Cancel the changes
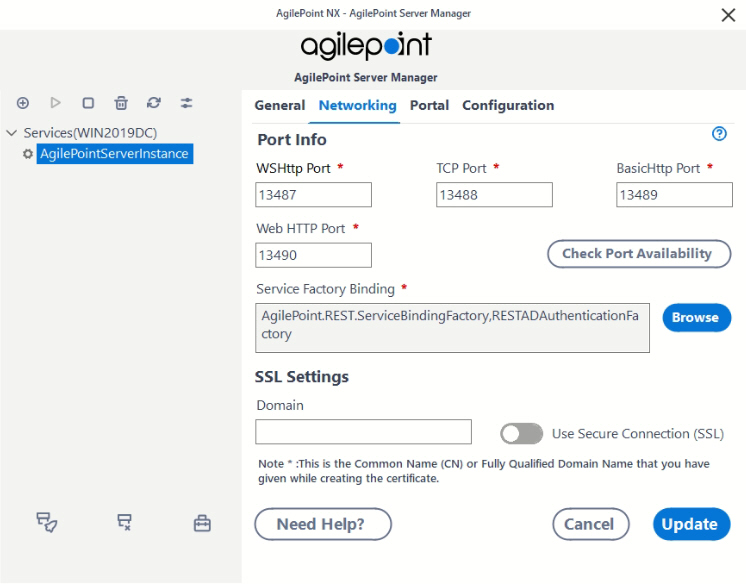The width and height of the screenshot is (746, 584). coord(591,524)
